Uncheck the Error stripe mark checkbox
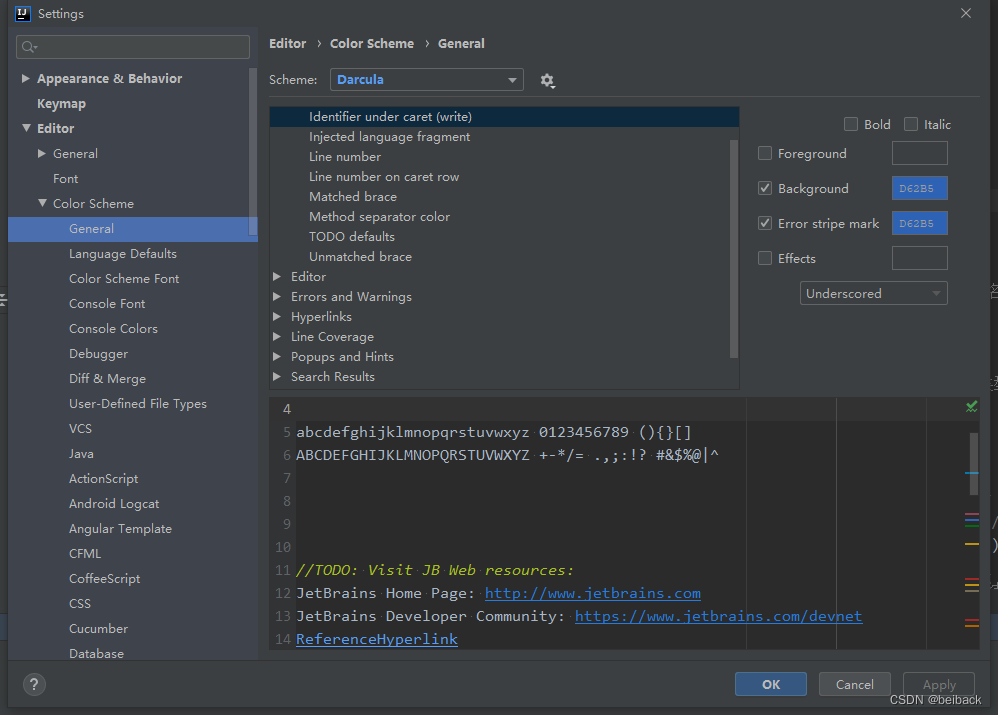The width and height of the screenshot is (998, 715). (x=765, y=223)
